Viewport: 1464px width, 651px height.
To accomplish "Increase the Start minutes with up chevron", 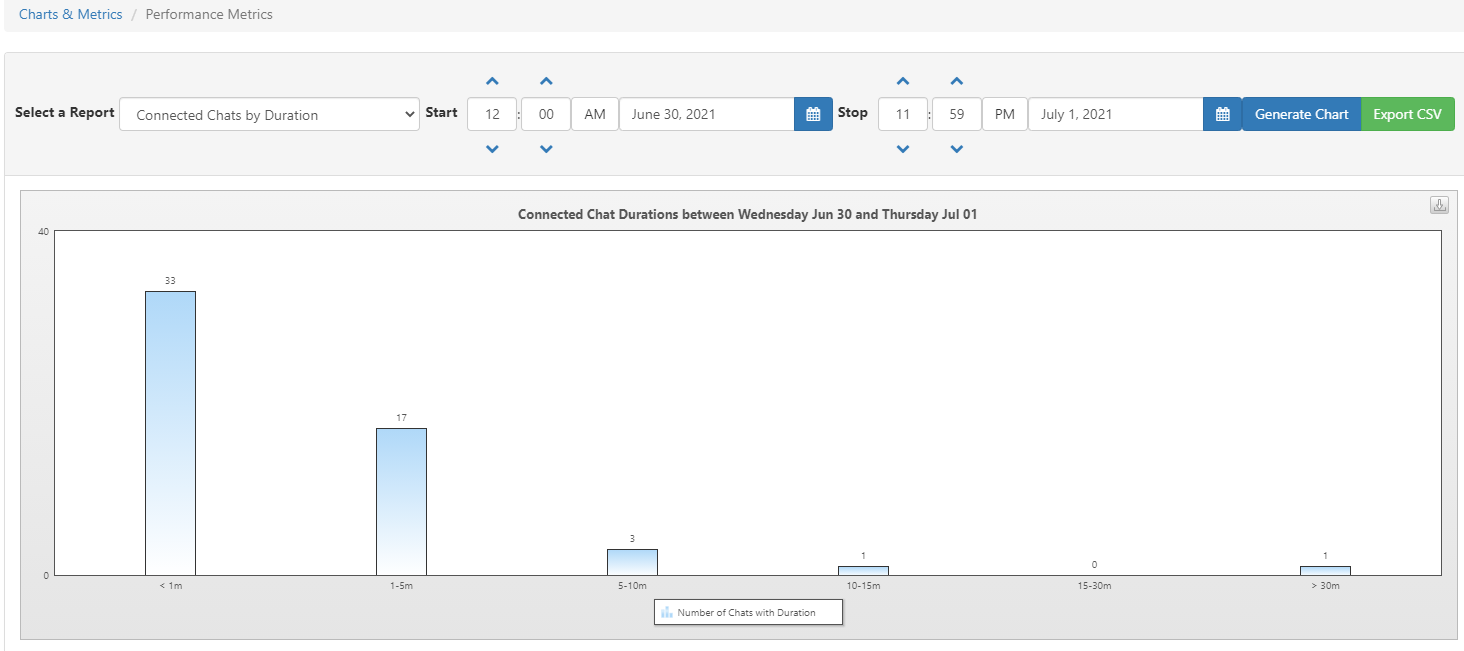I will pos(546,81).
